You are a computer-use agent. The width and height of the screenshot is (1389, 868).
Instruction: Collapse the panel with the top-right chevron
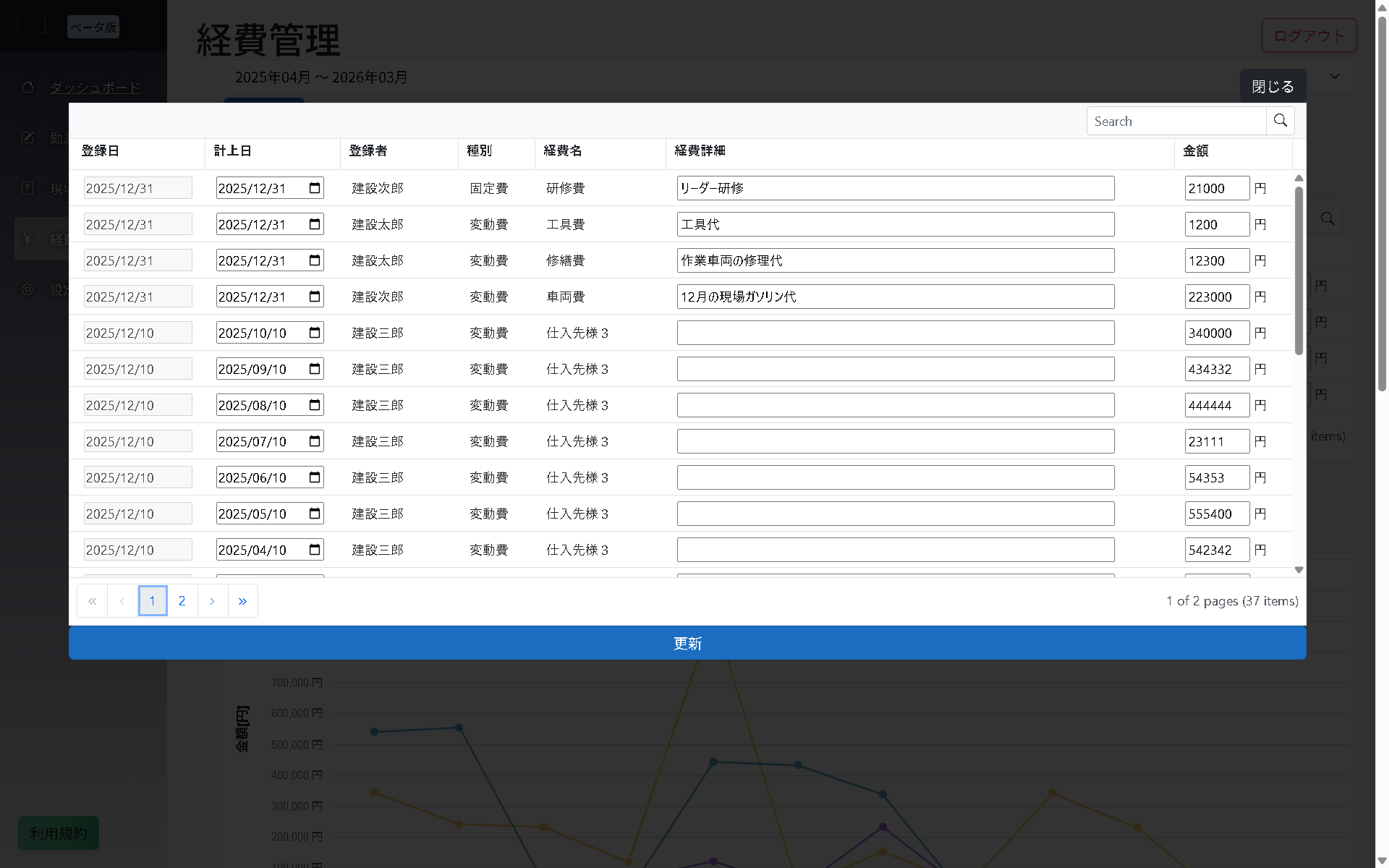tap(1334, 76)
